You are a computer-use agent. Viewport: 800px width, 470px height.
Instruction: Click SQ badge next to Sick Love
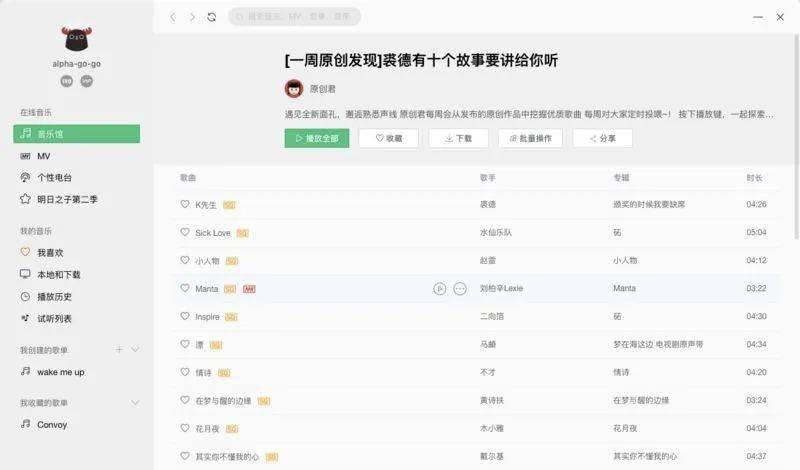point(242,233)
